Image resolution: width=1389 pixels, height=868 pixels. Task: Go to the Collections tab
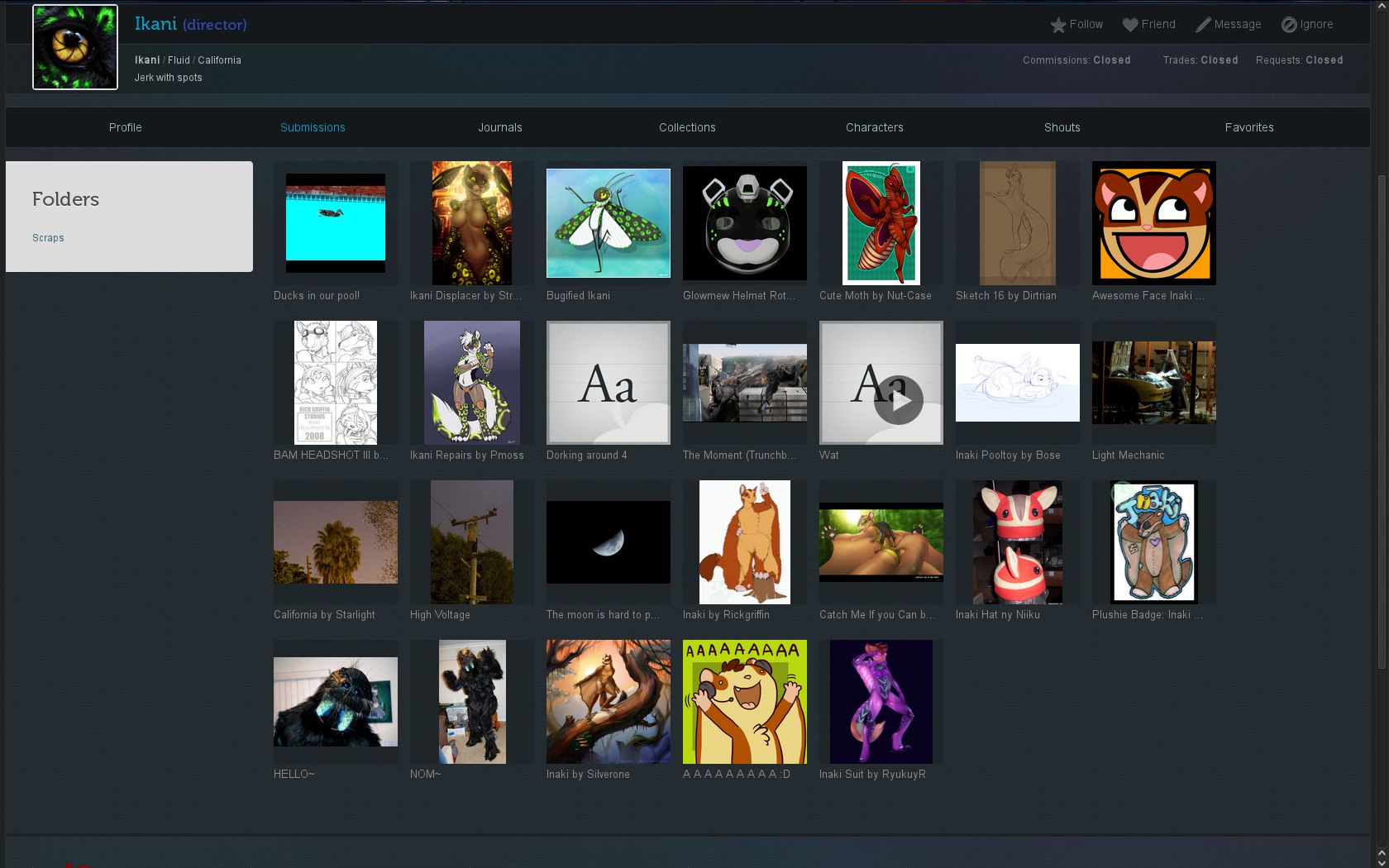click(687, 127)
